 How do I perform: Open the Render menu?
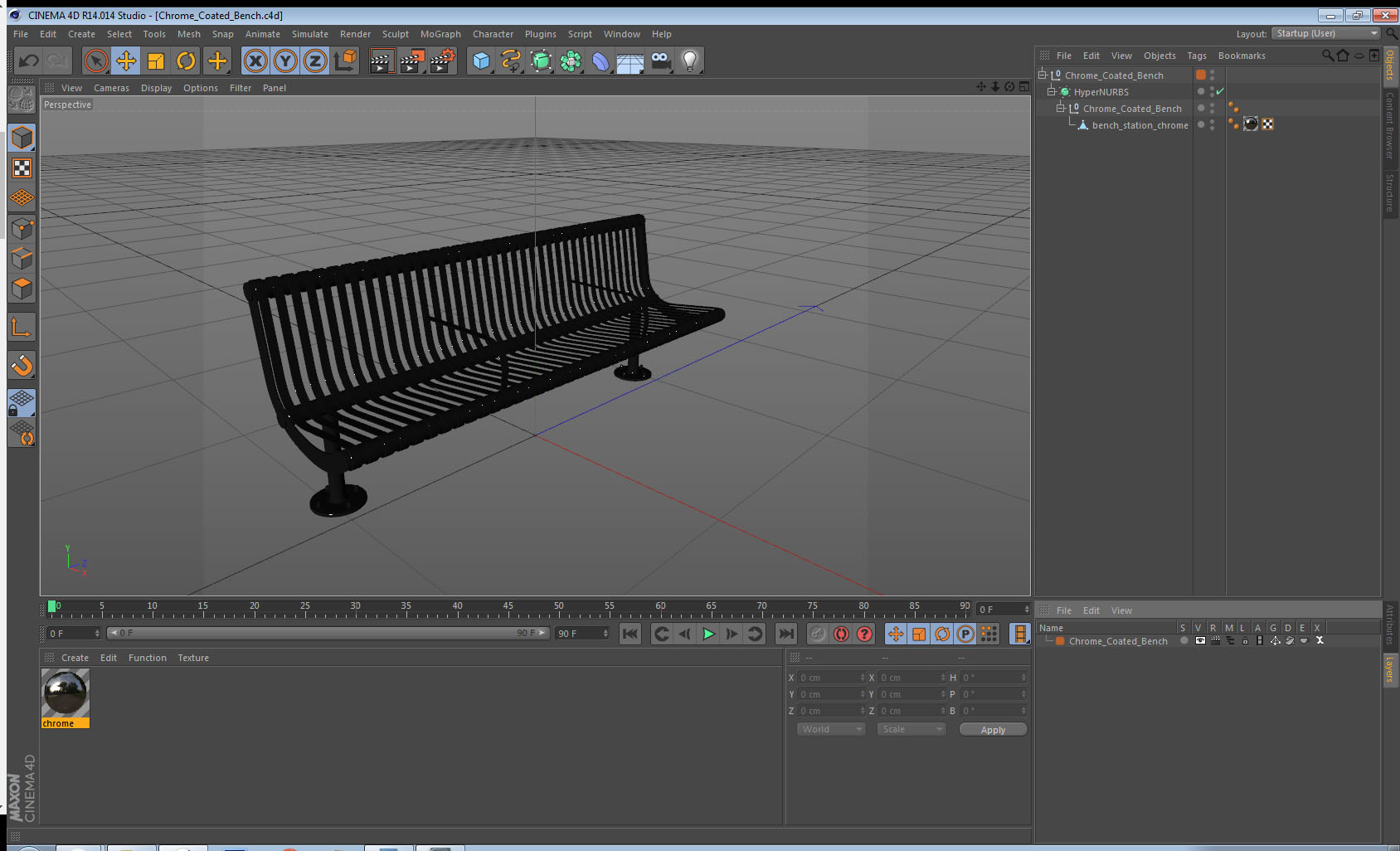355,34
